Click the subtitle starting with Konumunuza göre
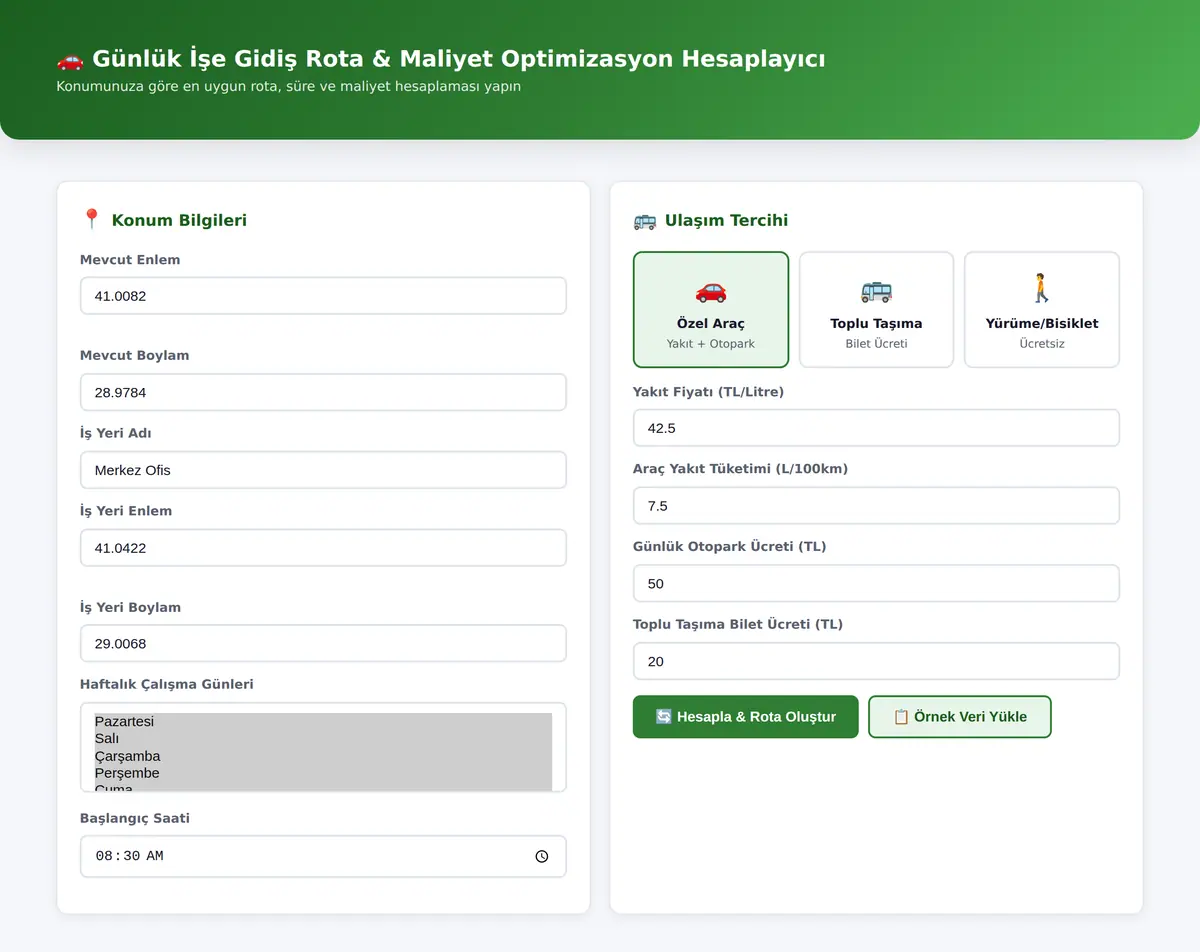Viewport: 1200px width, 952px height. coord(288,86)
